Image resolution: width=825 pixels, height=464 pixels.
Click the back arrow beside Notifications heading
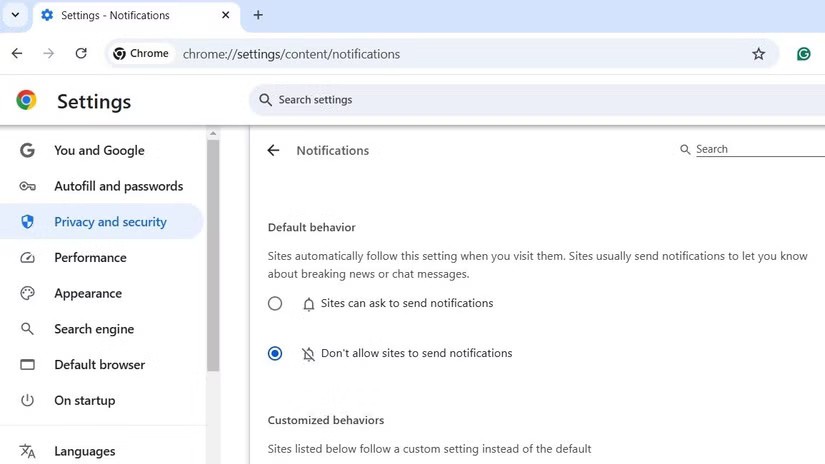pyautogui.click(x=273, y=150)
